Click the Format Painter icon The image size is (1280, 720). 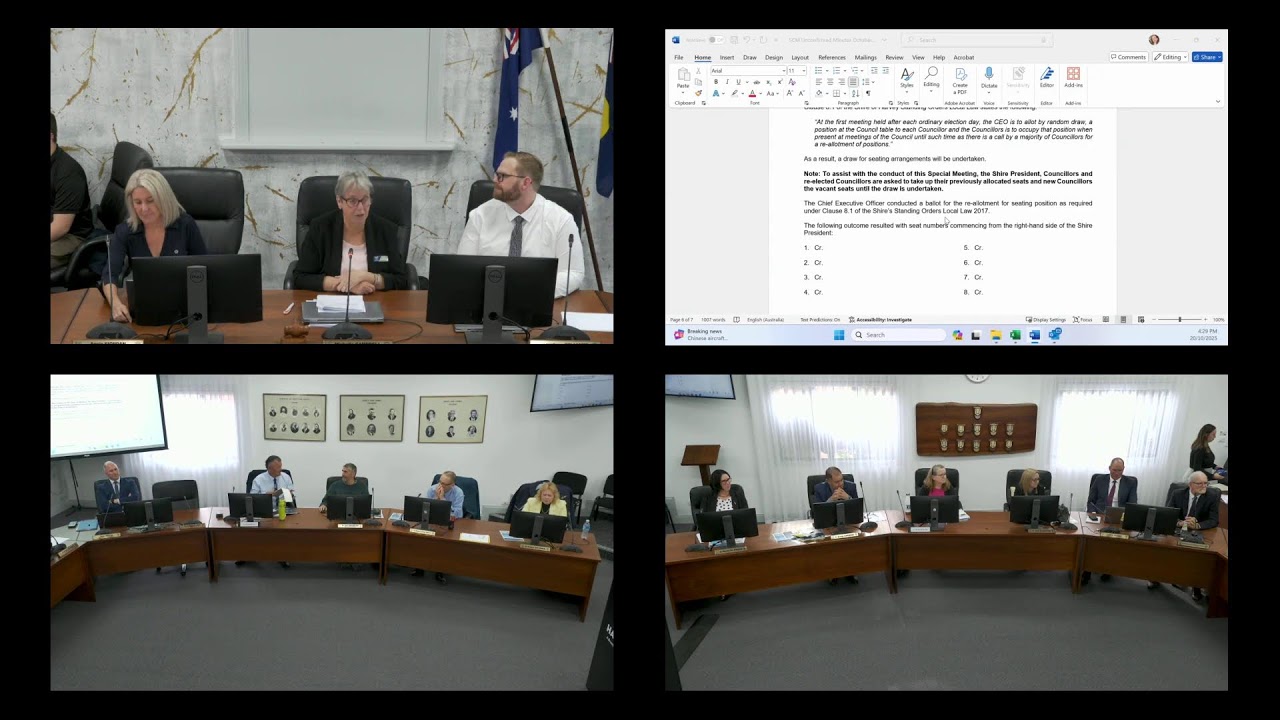click(699, 93)
